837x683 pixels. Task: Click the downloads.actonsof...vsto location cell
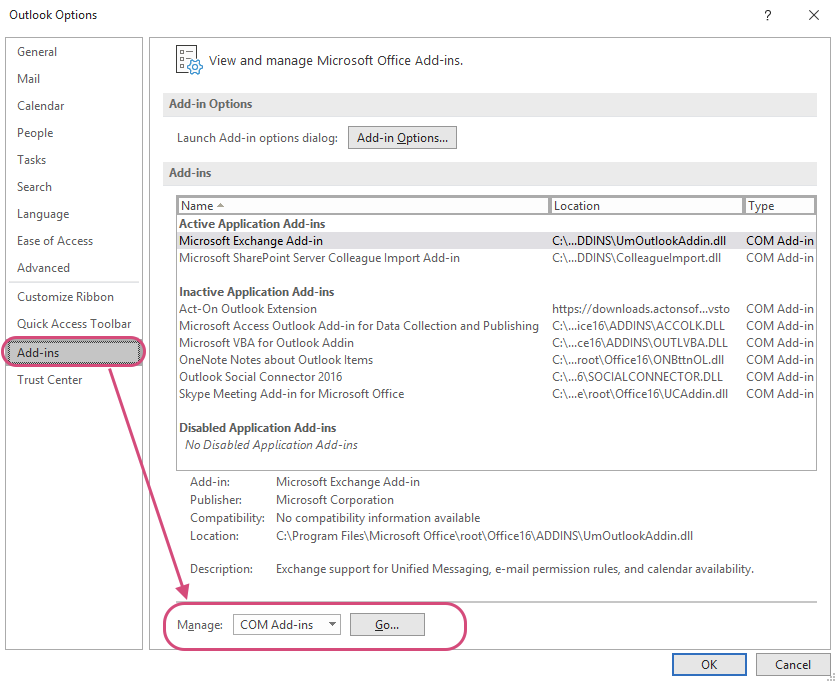point(641,309)
